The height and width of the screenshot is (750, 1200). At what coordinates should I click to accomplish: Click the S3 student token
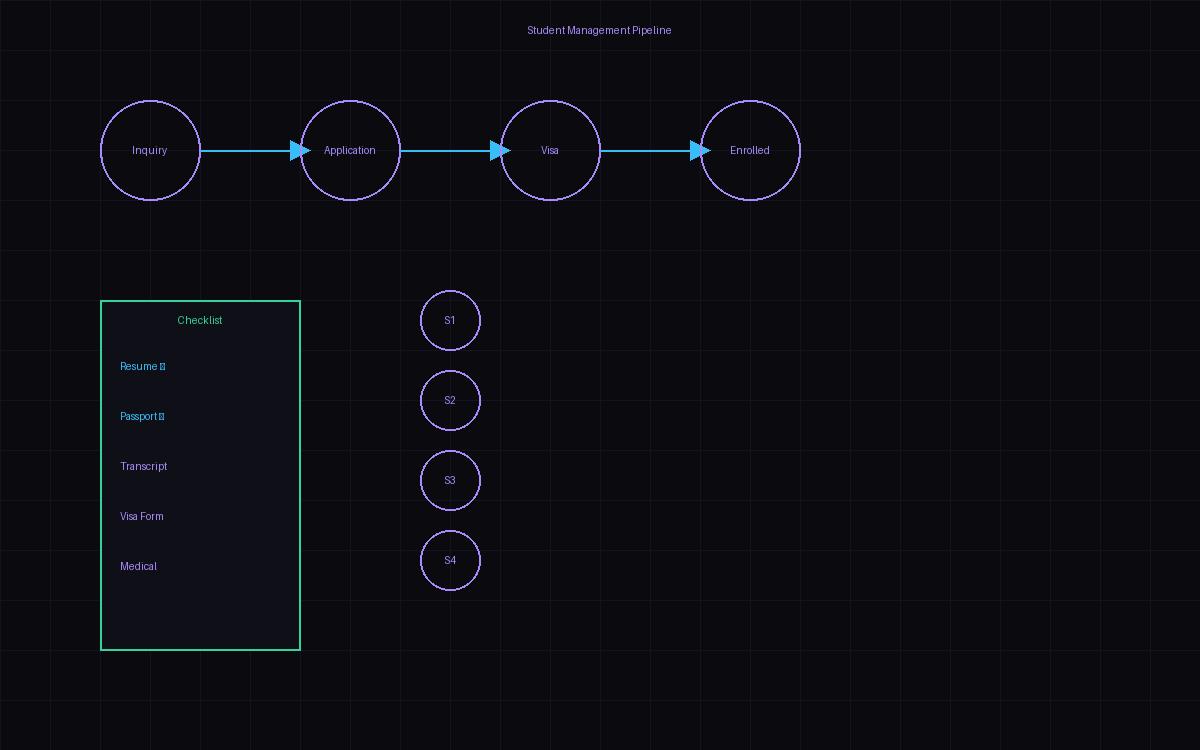pyautogui.click(x=450, y=480)
